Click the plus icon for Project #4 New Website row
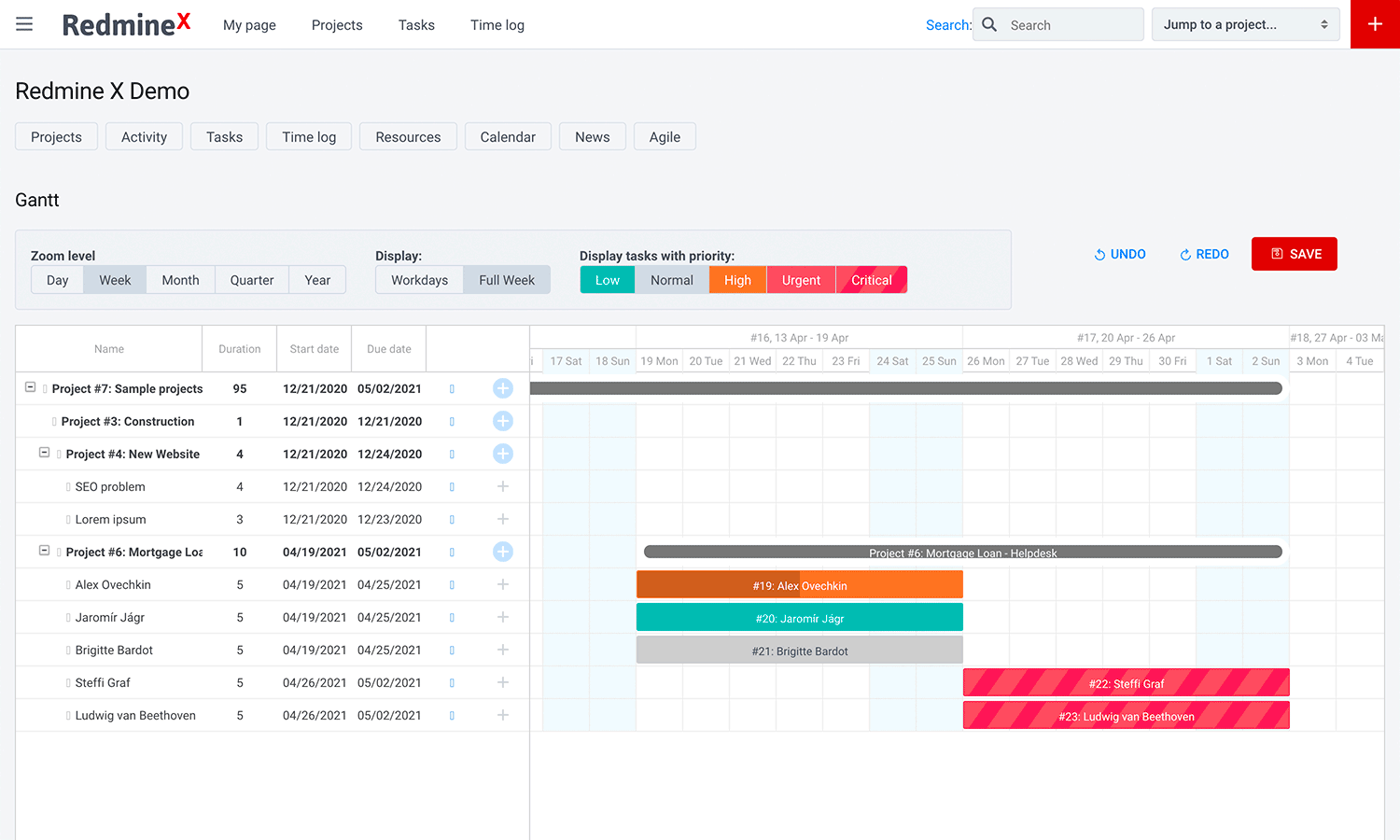Screen dimensions: 1400x840 tap(503, 454)
